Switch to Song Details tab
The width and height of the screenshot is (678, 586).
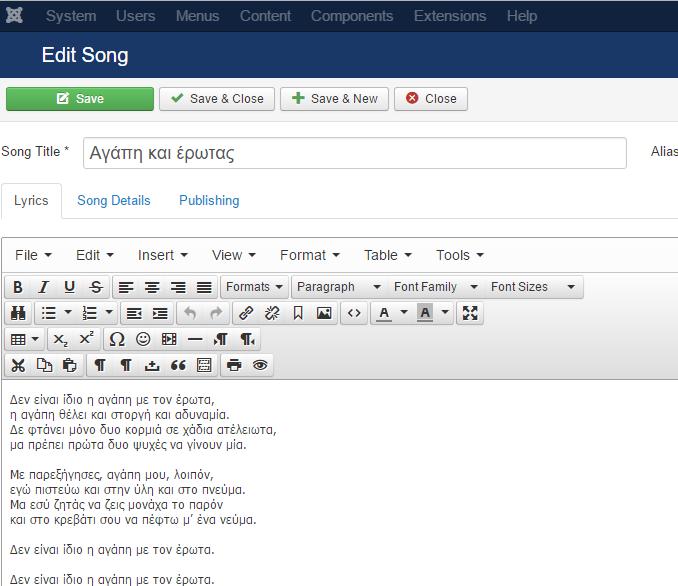[x=114, y=201]
